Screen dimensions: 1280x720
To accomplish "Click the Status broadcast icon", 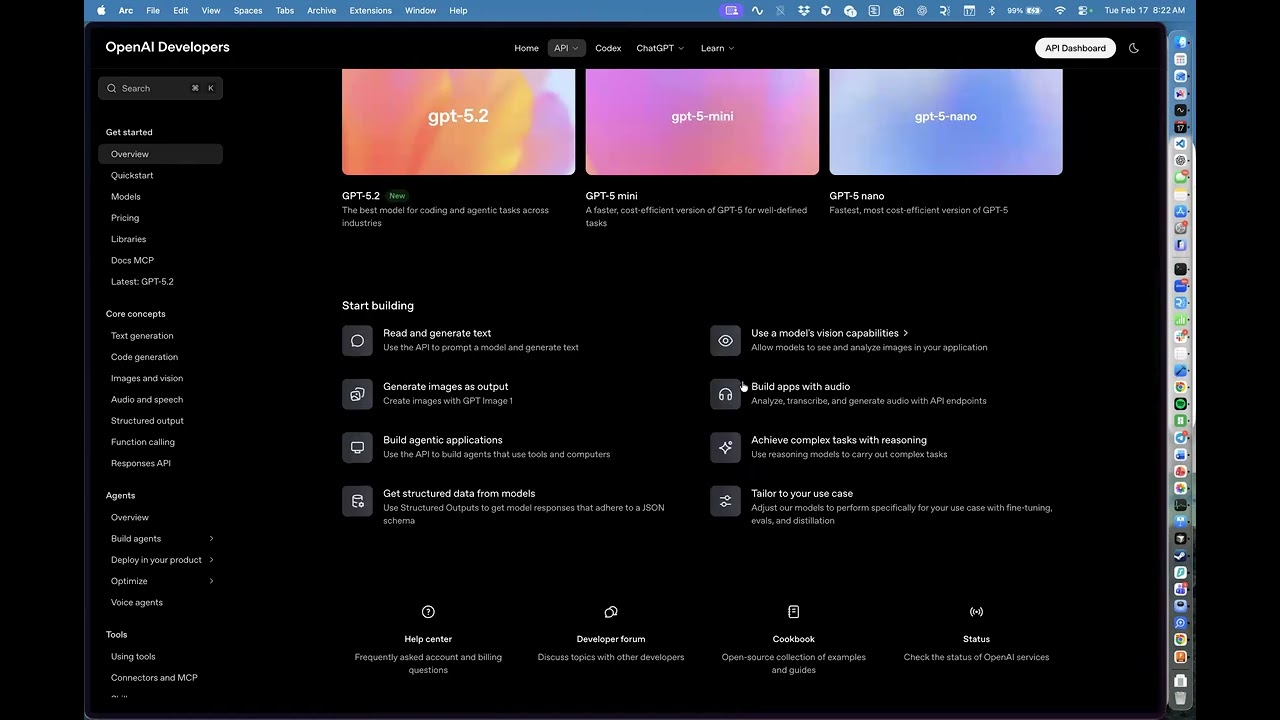I will [x=977, y=612].
